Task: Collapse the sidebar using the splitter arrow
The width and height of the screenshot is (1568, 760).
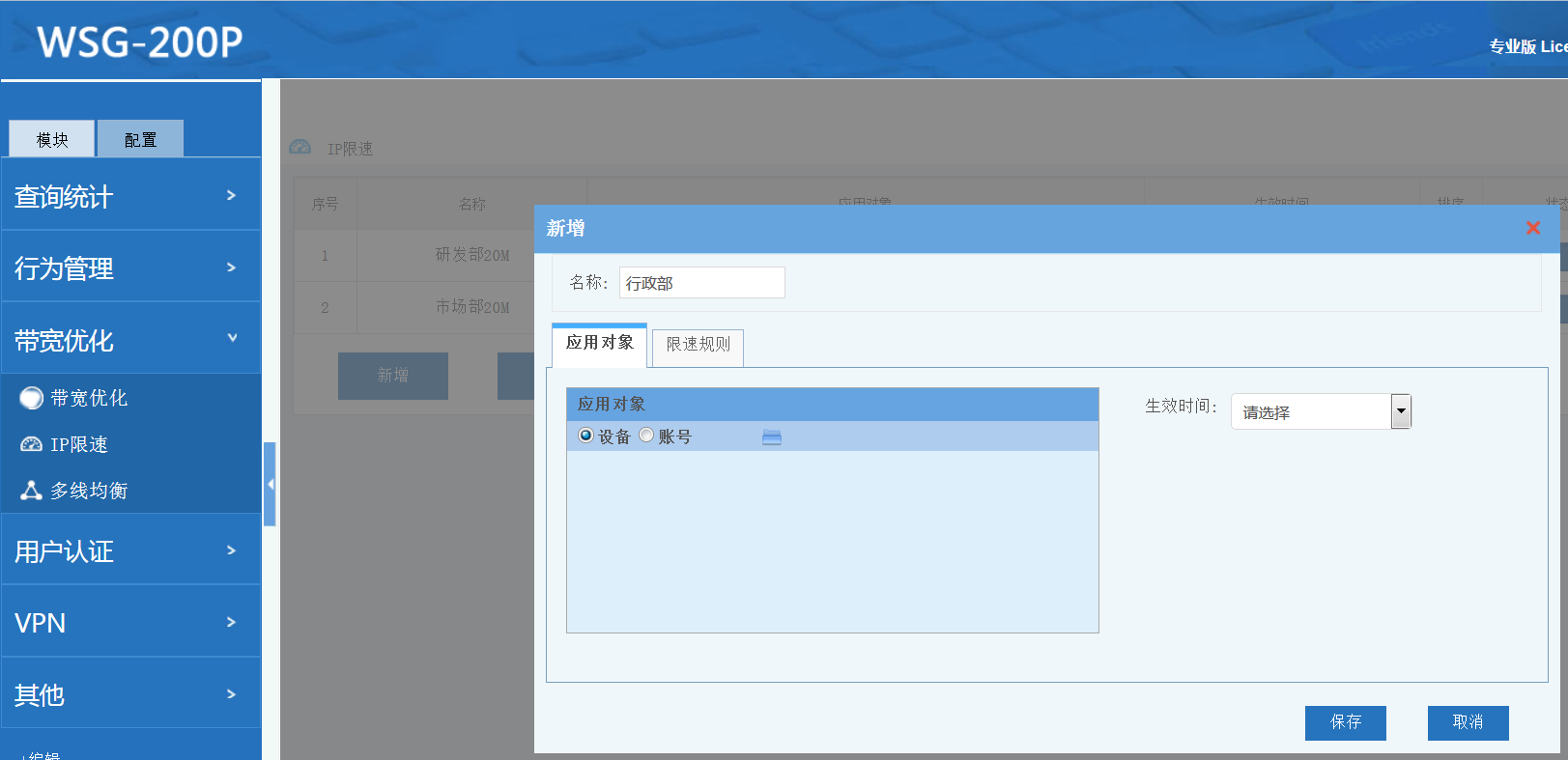Action: 271,484
